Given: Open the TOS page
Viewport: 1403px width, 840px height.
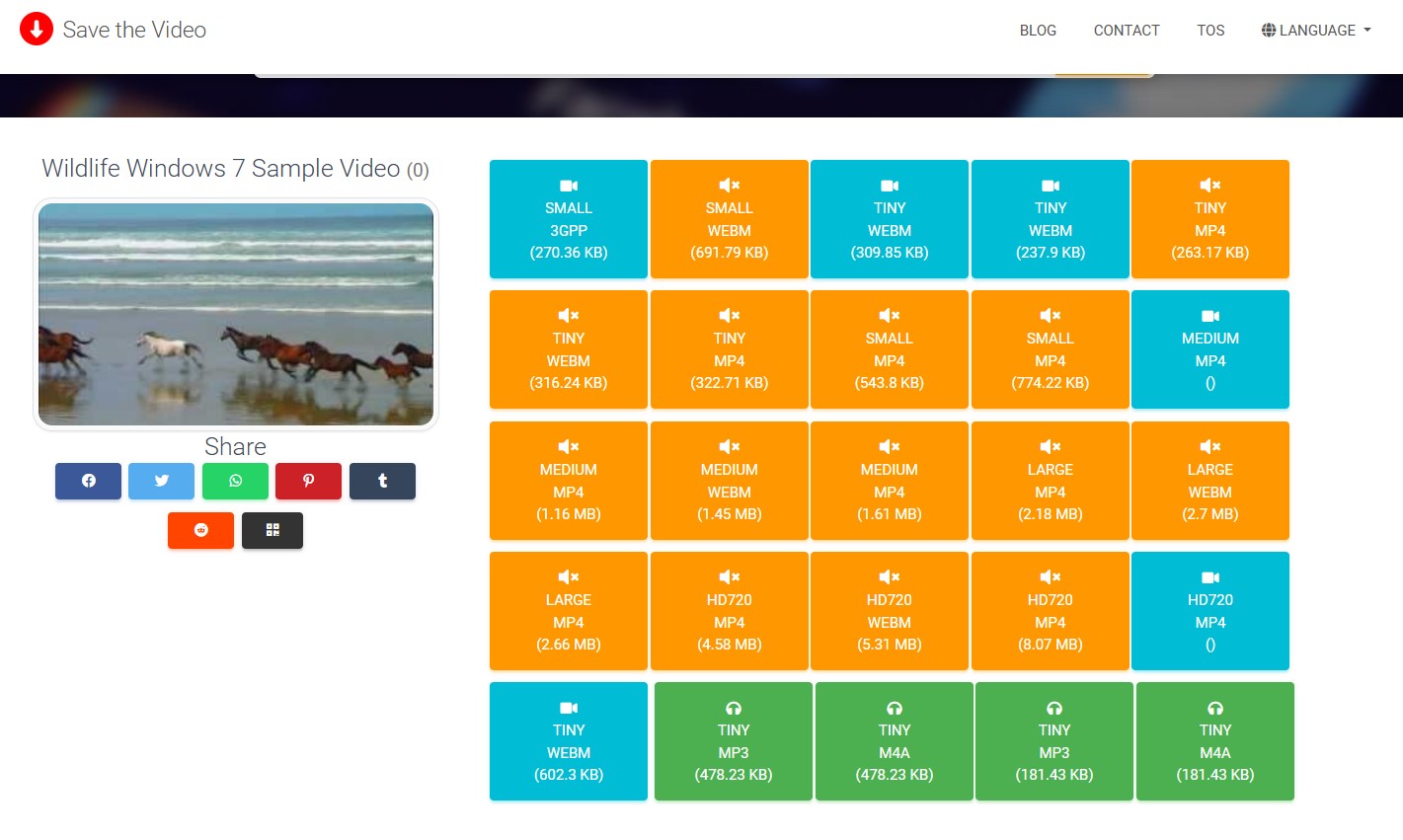Looking at the screenshot, I should [x=1210, y=31].
